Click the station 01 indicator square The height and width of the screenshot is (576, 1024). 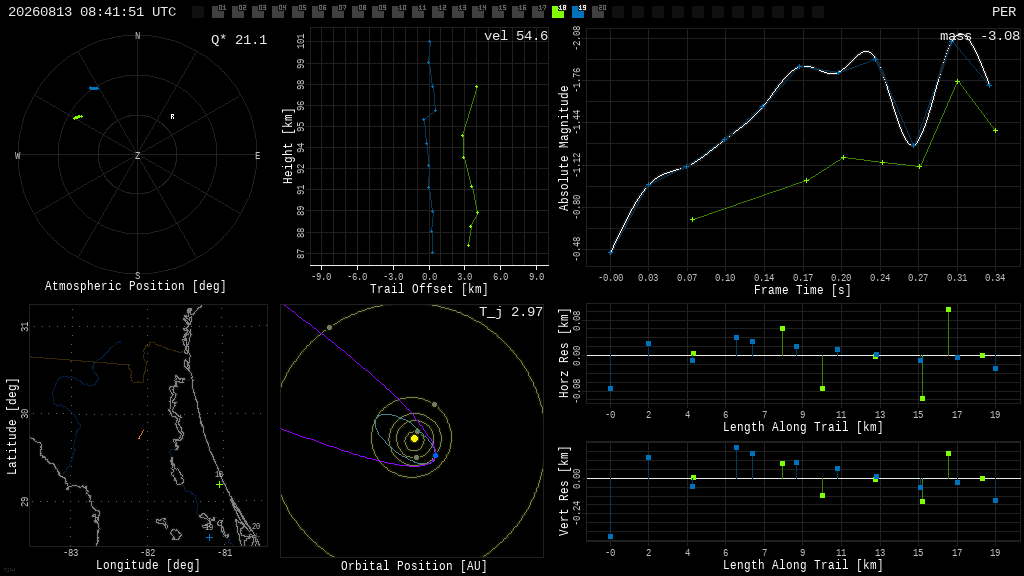point(219,12)
